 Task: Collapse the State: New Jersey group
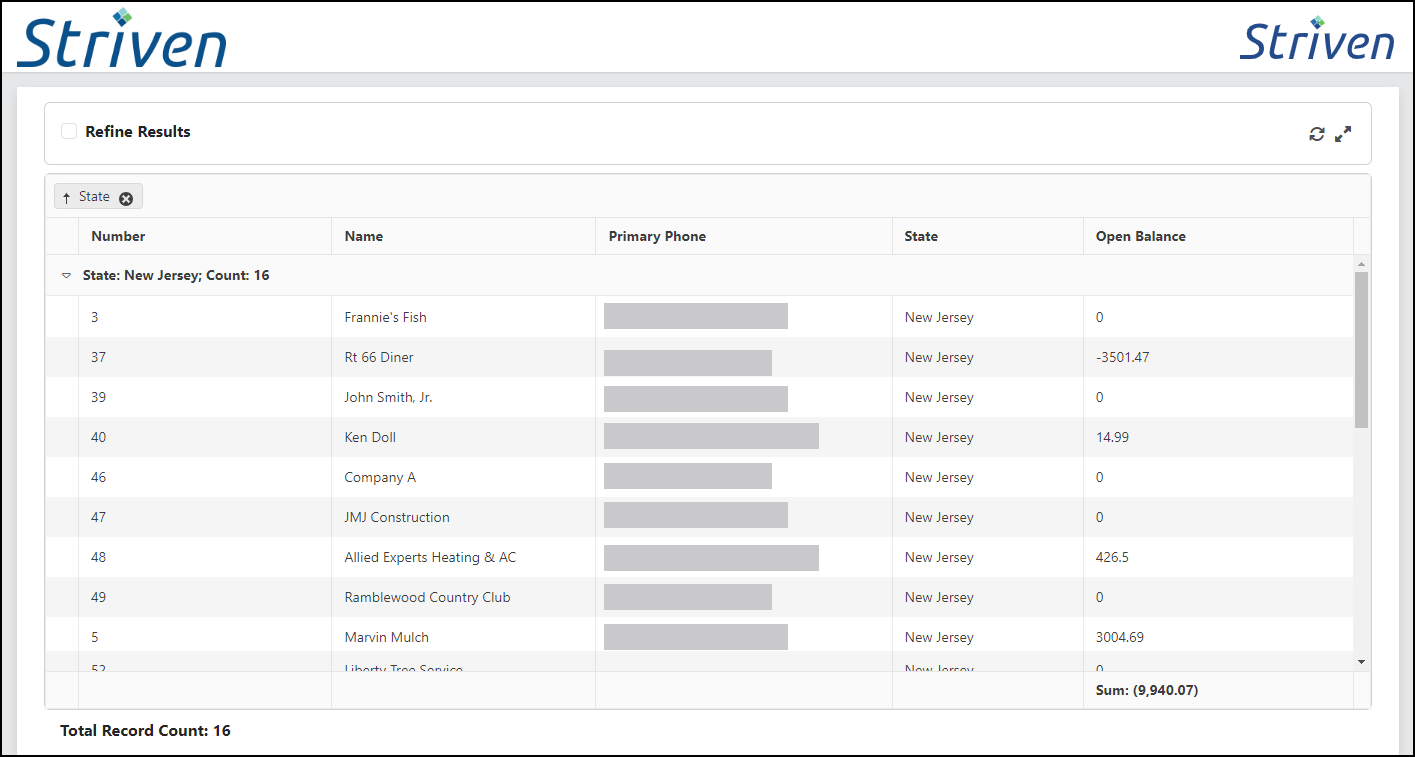(x=66, y=275)
